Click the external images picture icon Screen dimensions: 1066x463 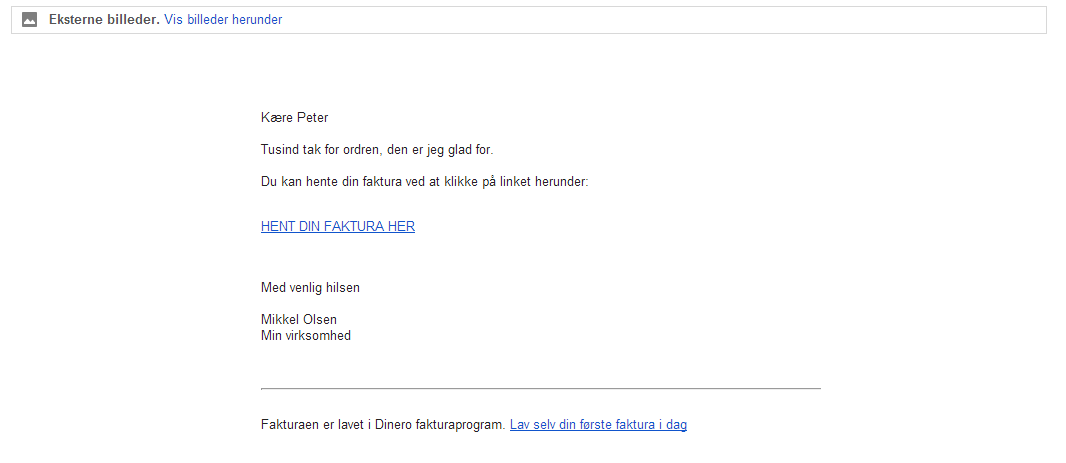pos(29,20)
